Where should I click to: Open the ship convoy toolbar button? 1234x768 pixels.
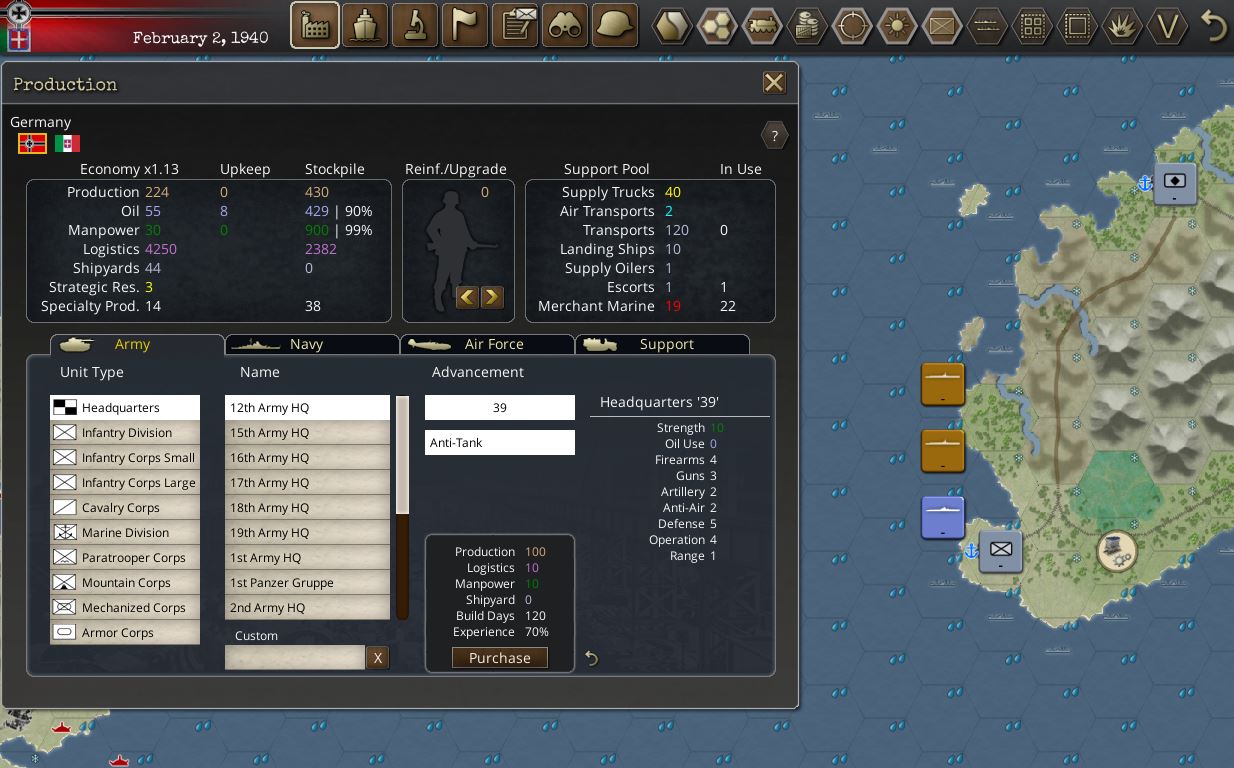tap(365, 25)
